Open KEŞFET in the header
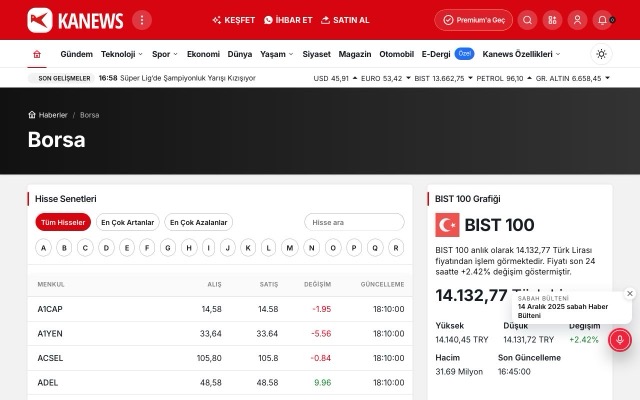This screenshot has width=640, height=400. [233, 20]
